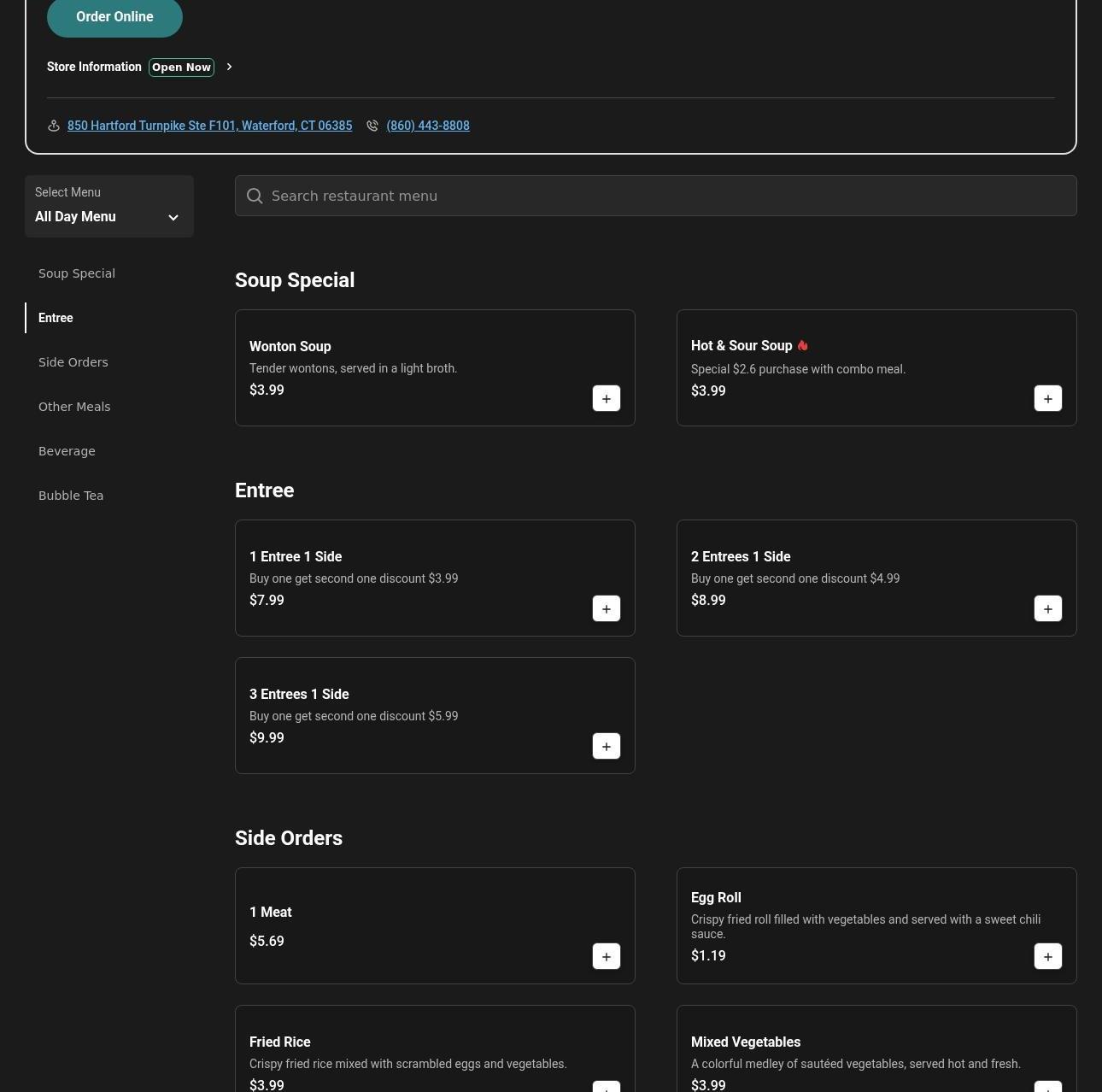Add 1 Meat side order

tap(606, 956)
